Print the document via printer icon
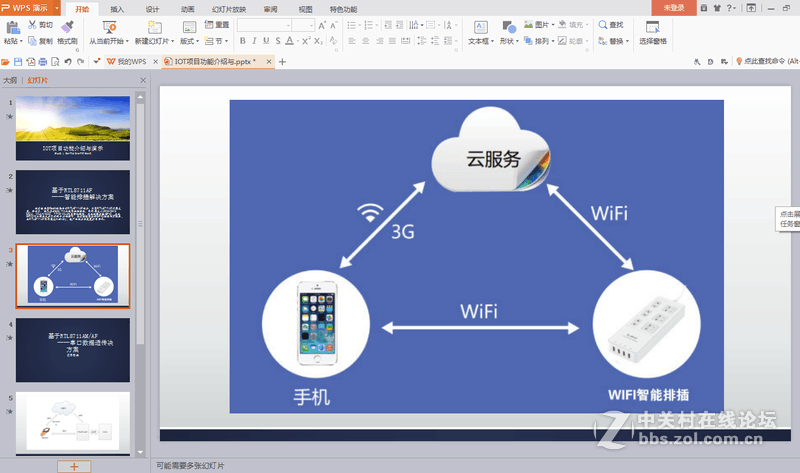Viewport: 800px width, 473px height. tap(43, 62)
